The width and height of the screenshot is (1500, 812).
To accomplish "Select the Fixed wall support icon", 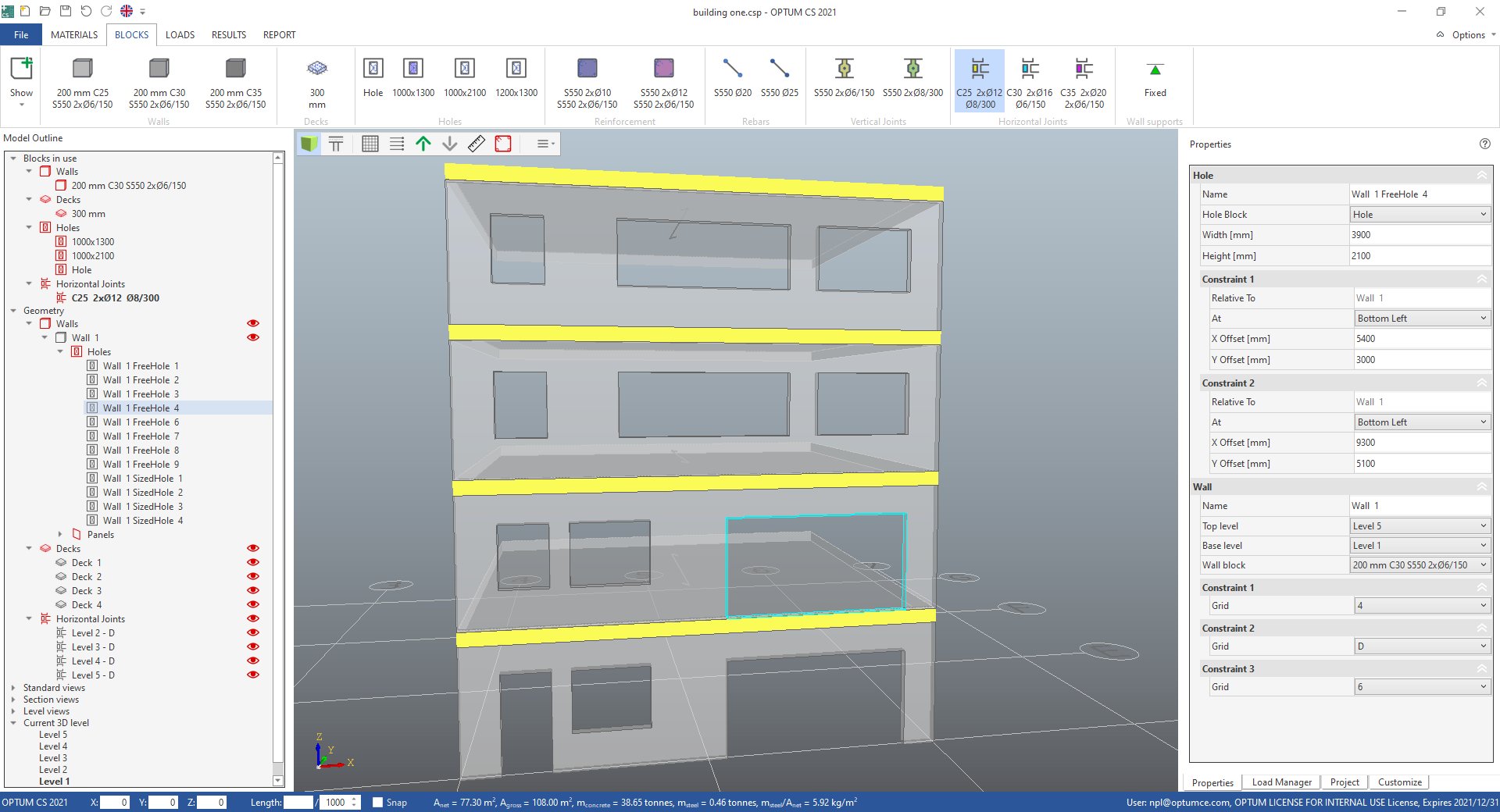I will pos(1155,78).
